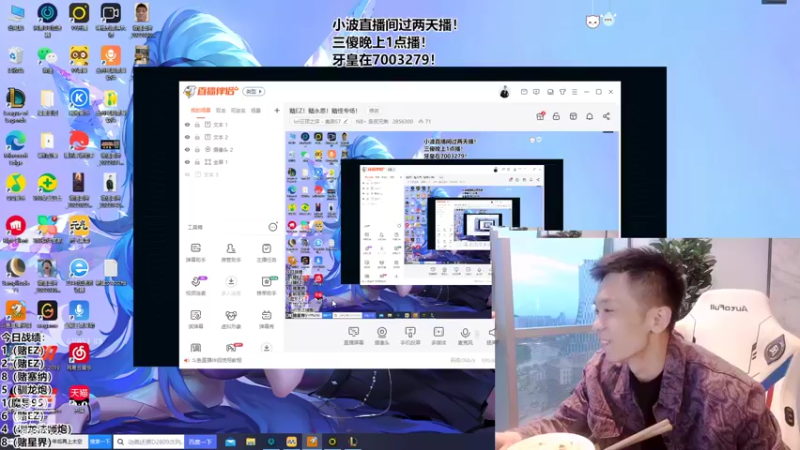Click the plus icon to add a scene
The image size is (800, 450).
click(277, 110)
